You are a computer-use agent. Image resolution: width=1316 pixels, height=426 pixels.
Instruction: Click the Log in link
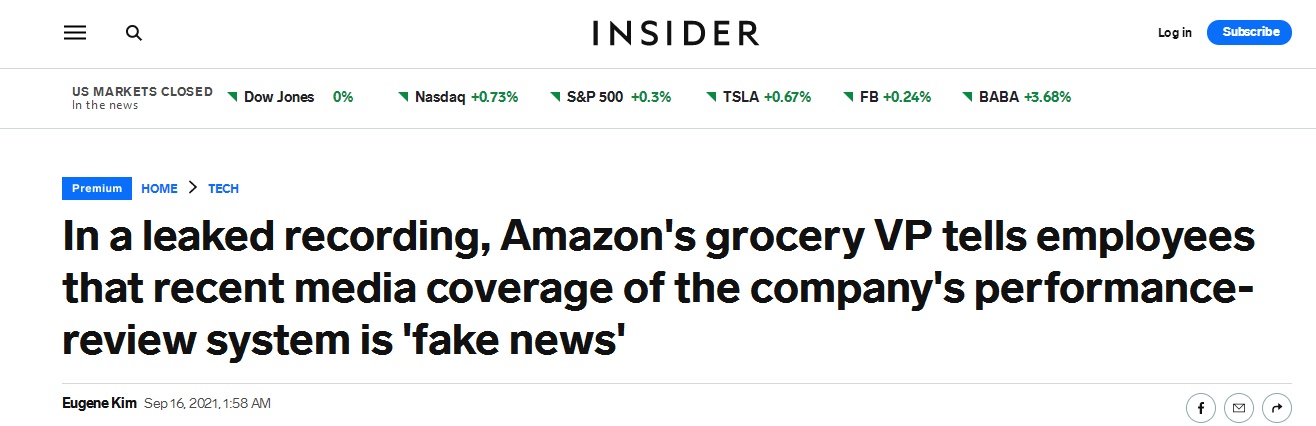(x=1175, y=32)
